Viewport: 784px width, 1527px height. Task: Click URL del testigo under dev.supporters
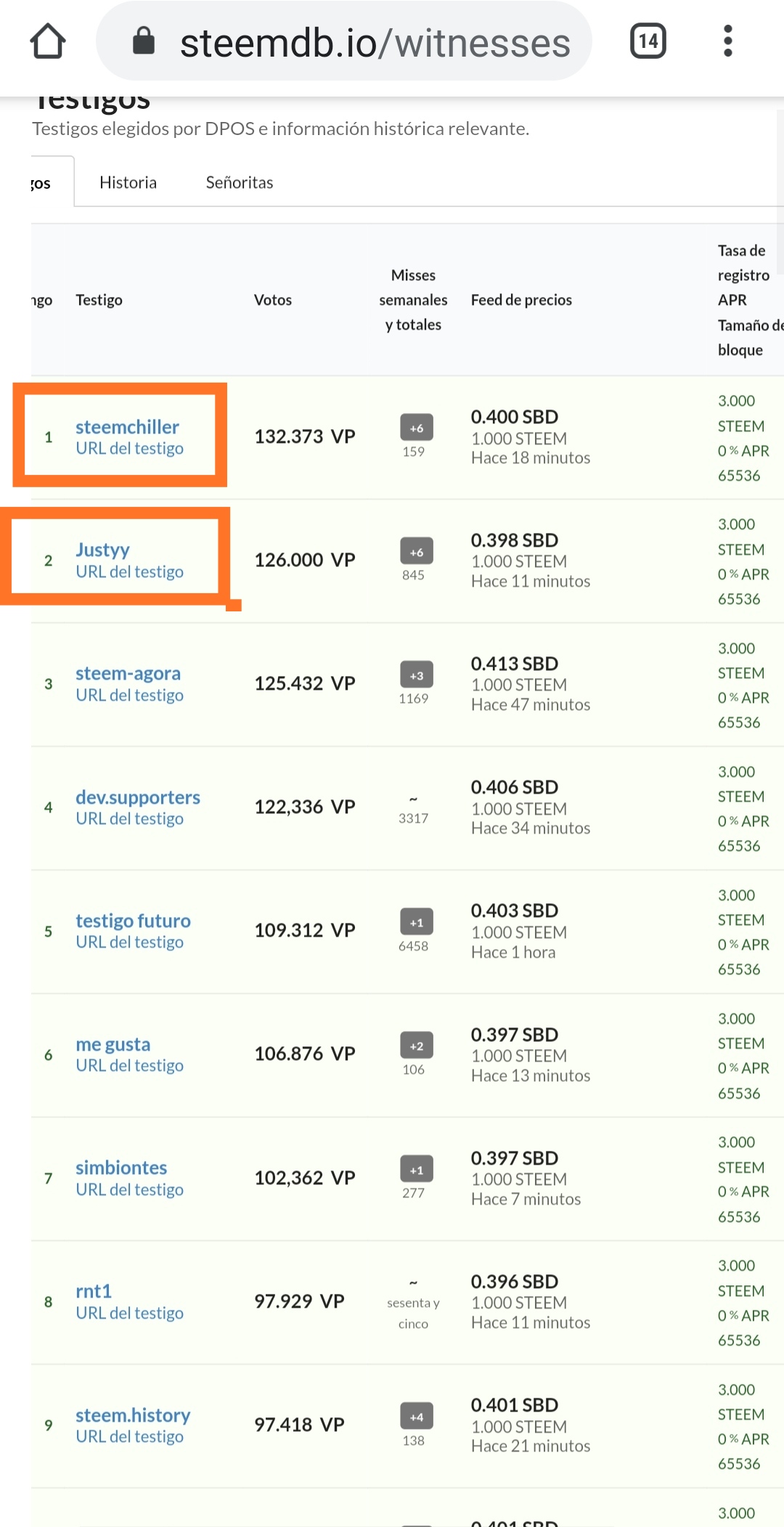pyautogui.click(x=129, y=819)
